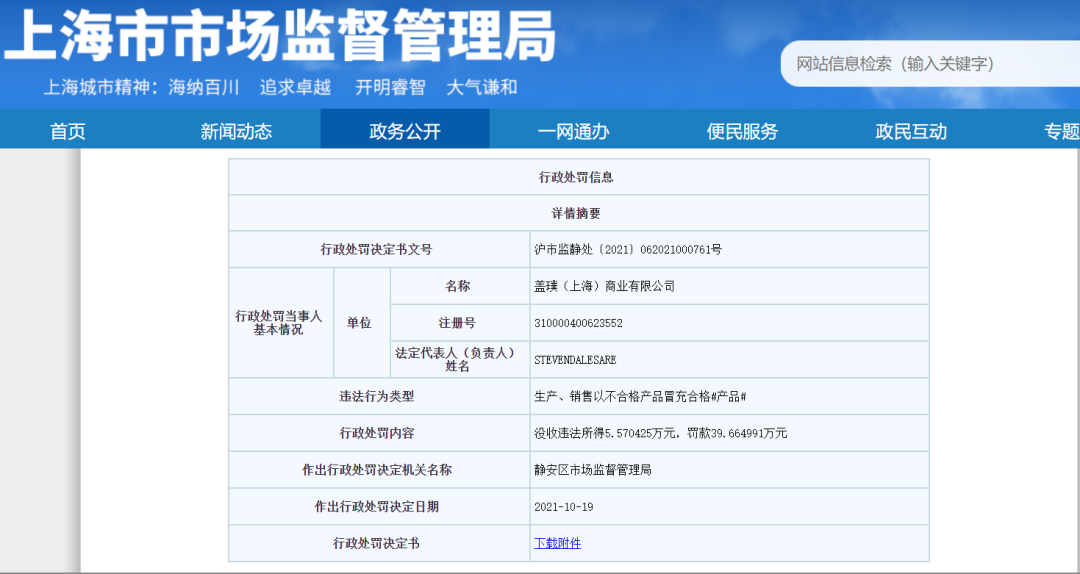1080x574 pixels.
Task: Click company name 盖璞（上海）商业有限公司
Action: click(x=605, y=286)
